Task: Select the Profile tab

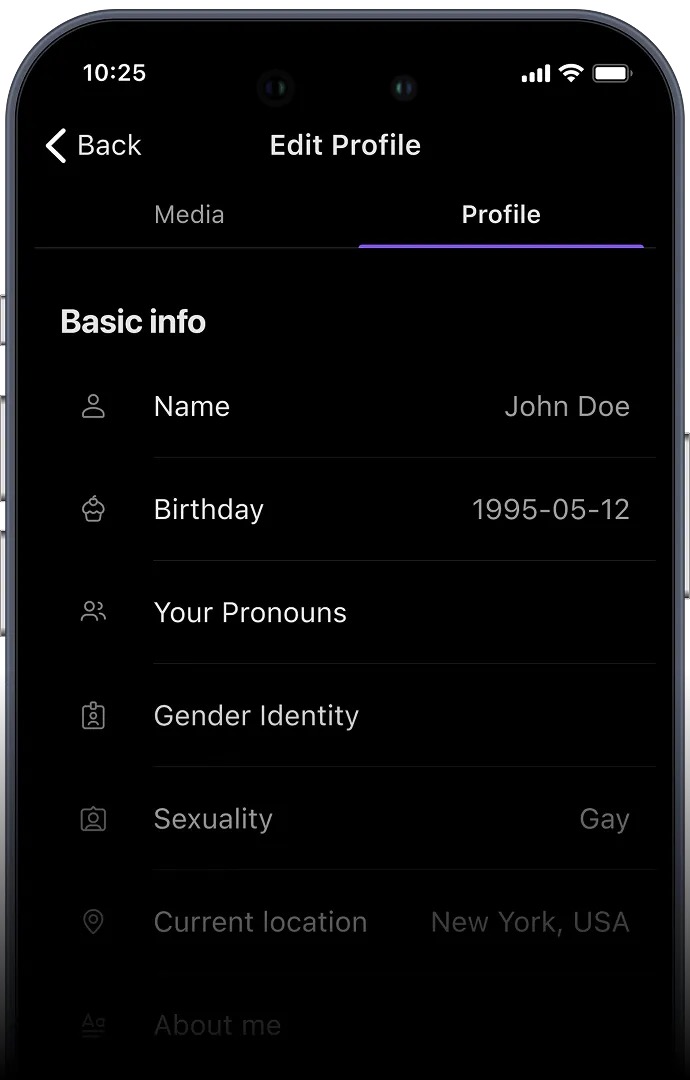Action: tap(501, 215)
